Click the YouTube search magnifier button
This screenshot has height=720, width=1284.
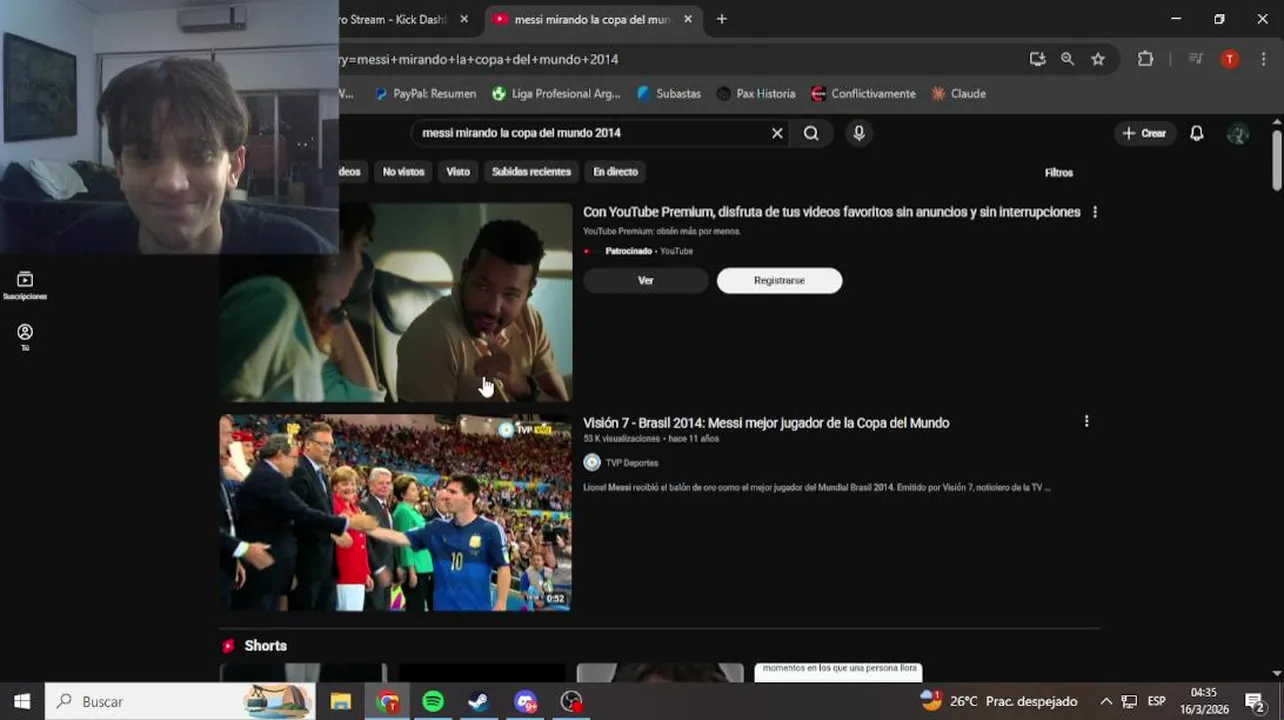(811, 133)
